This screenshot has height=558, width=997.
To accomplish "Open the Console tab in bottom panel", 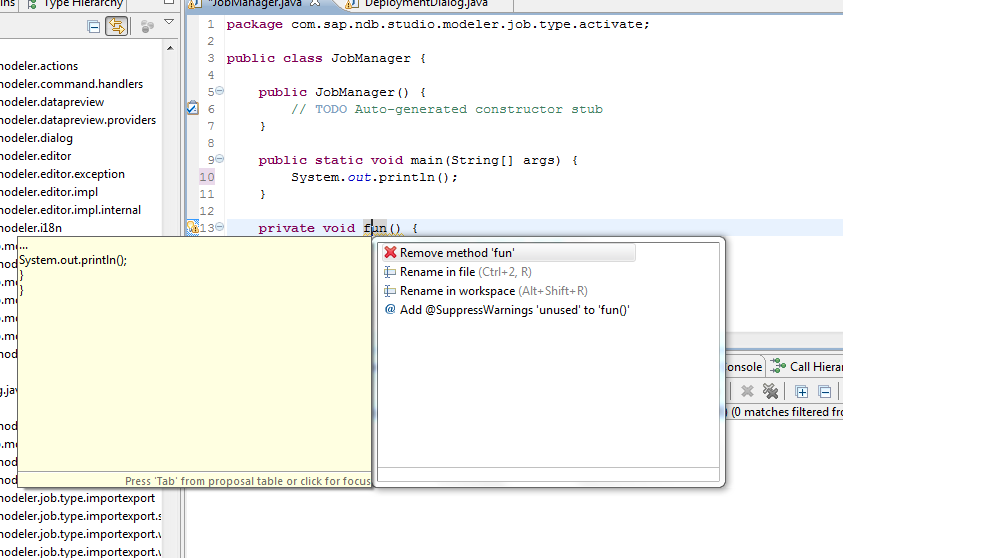I will pos(744,367).
